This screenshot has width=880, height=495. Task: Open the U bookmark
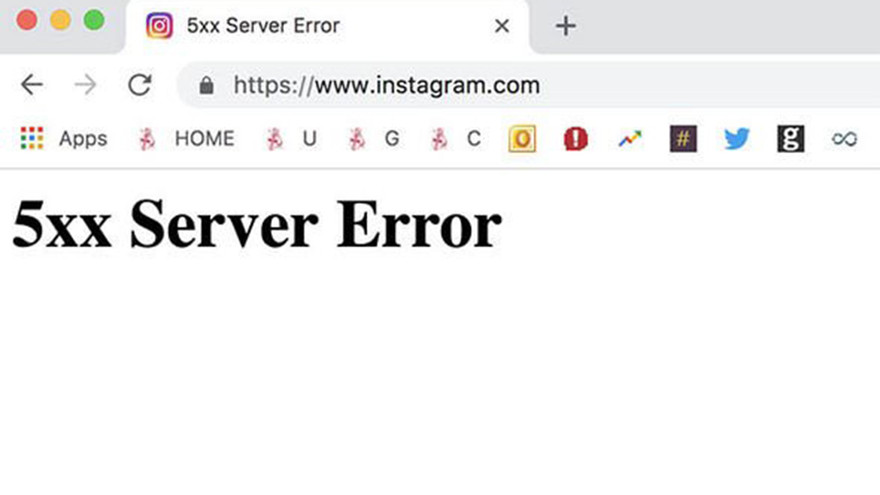tap(291, 139)
